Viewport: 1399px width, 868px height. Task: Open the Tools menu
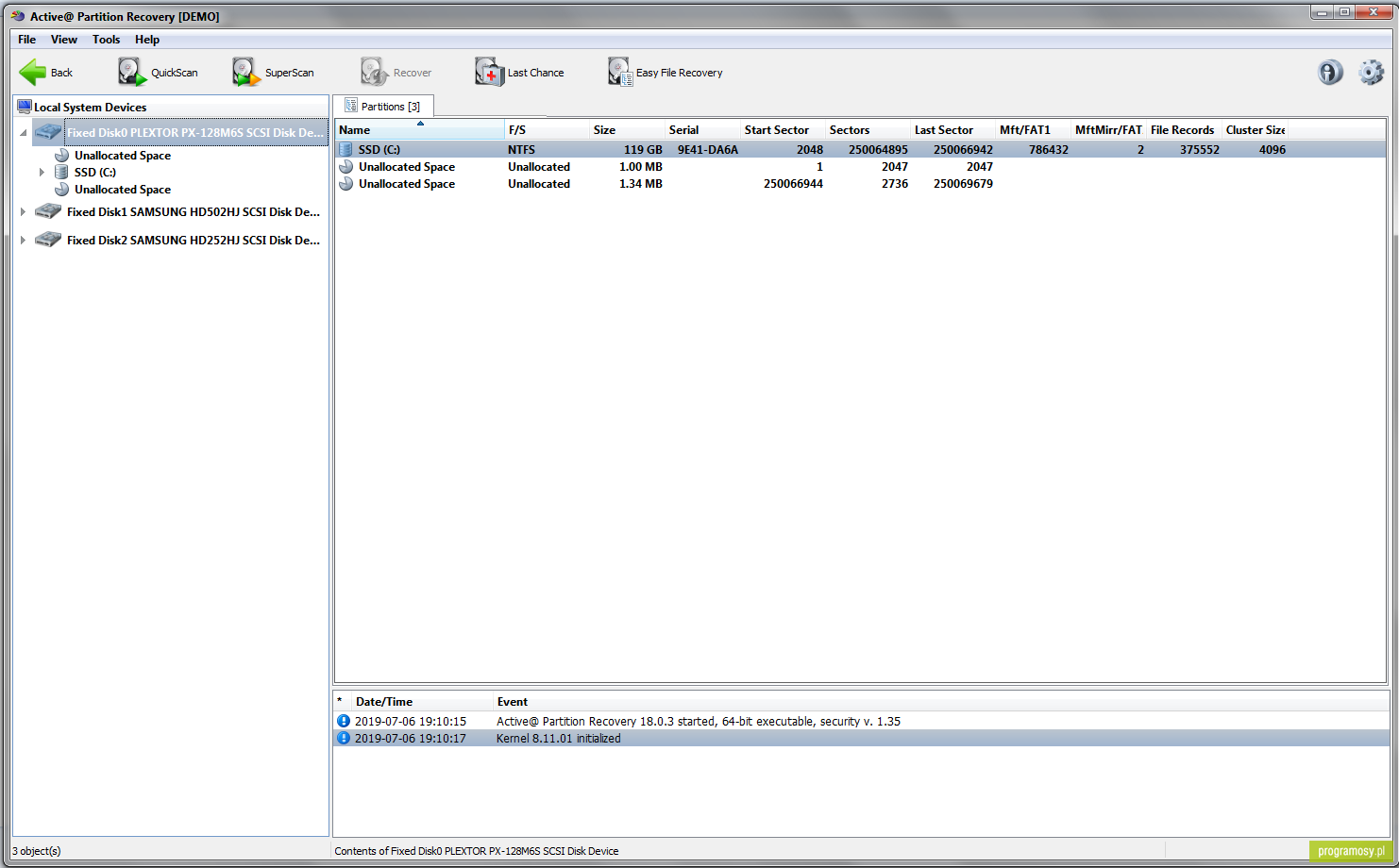pos(106,40)
